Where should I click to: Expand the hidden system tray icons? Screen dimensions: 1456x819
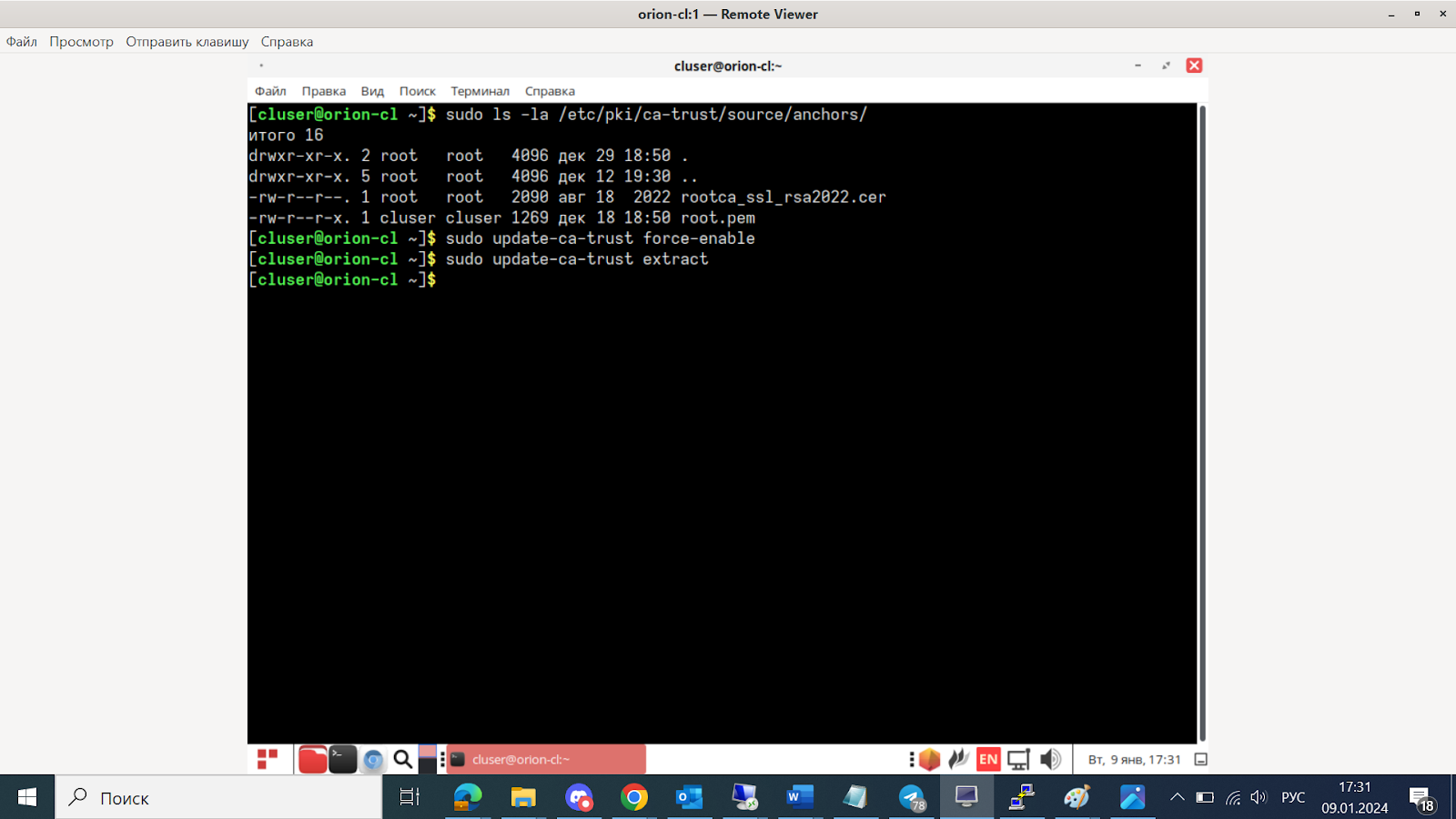coord(1177,797)
